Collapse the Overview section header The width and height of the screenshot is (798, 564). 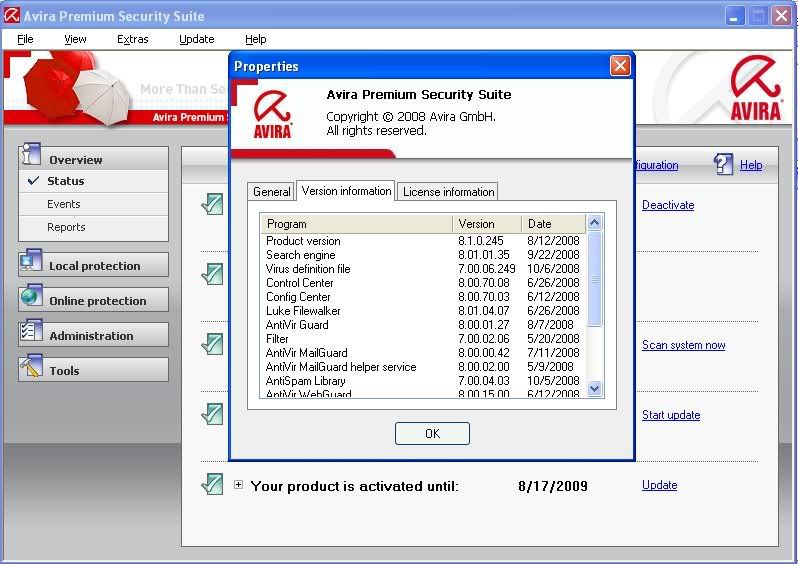coord(94,158)
